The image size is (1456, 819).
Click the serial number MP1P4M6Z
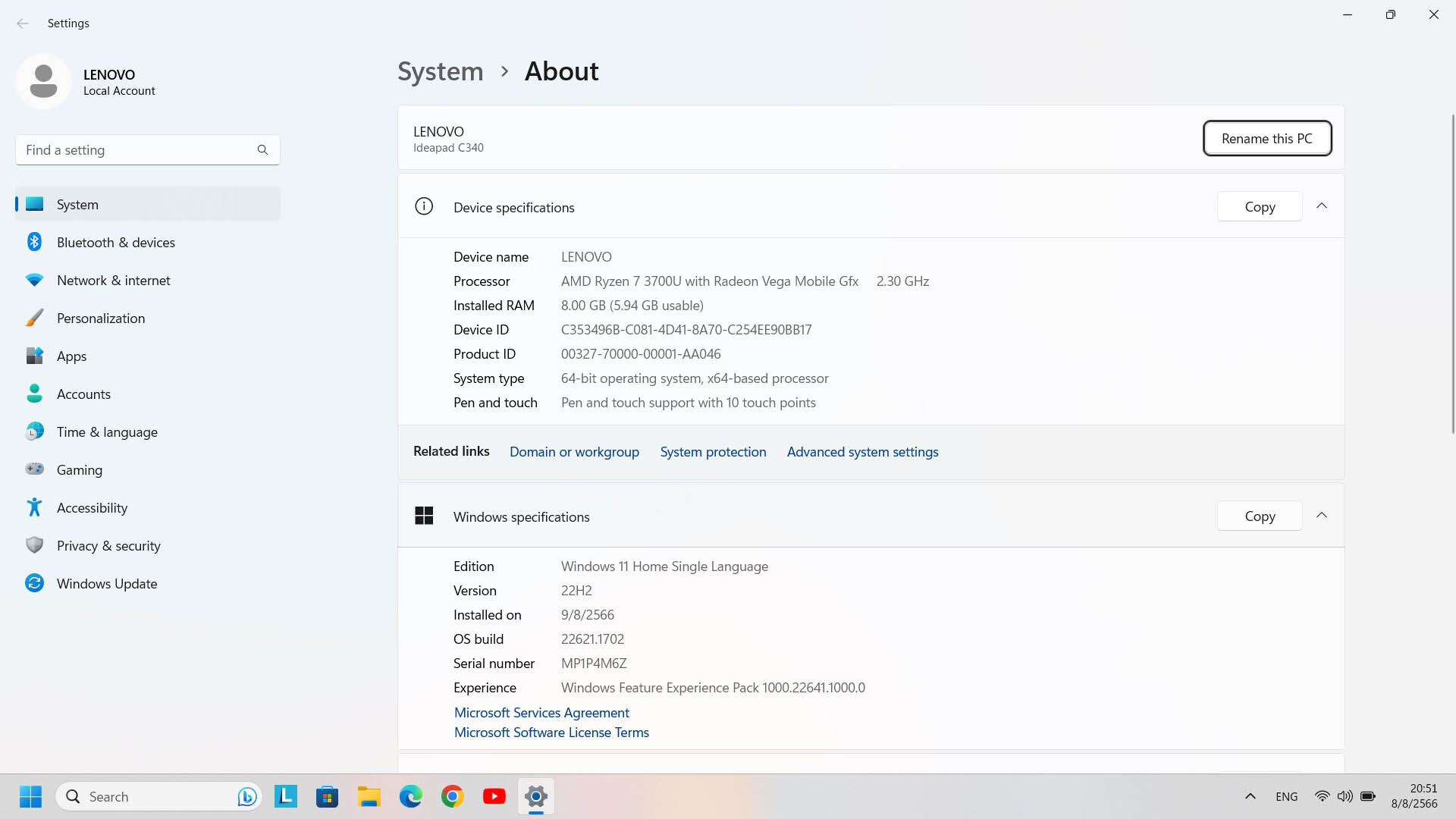[594, 664]
